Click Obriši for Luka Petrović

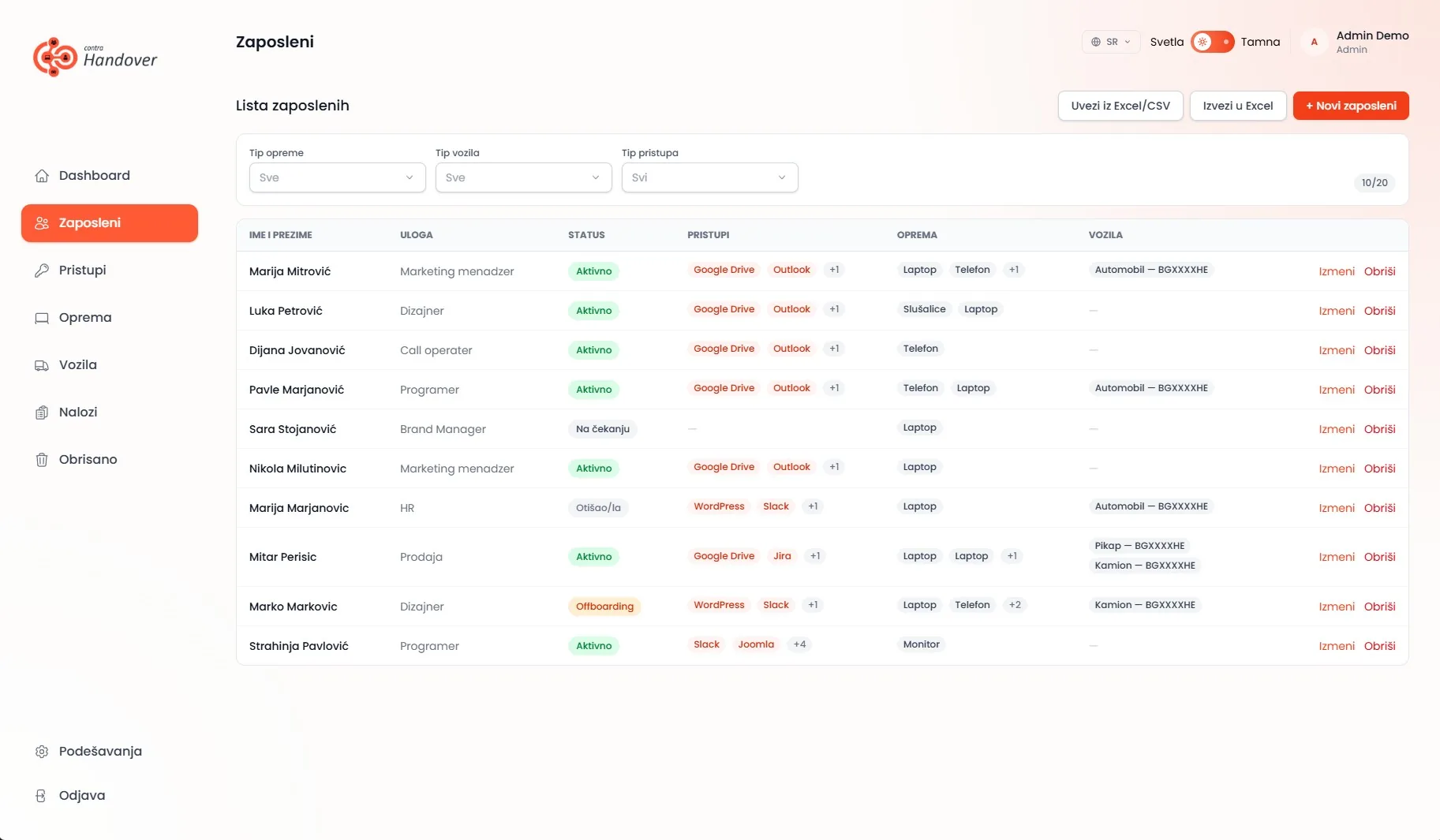1379,311
